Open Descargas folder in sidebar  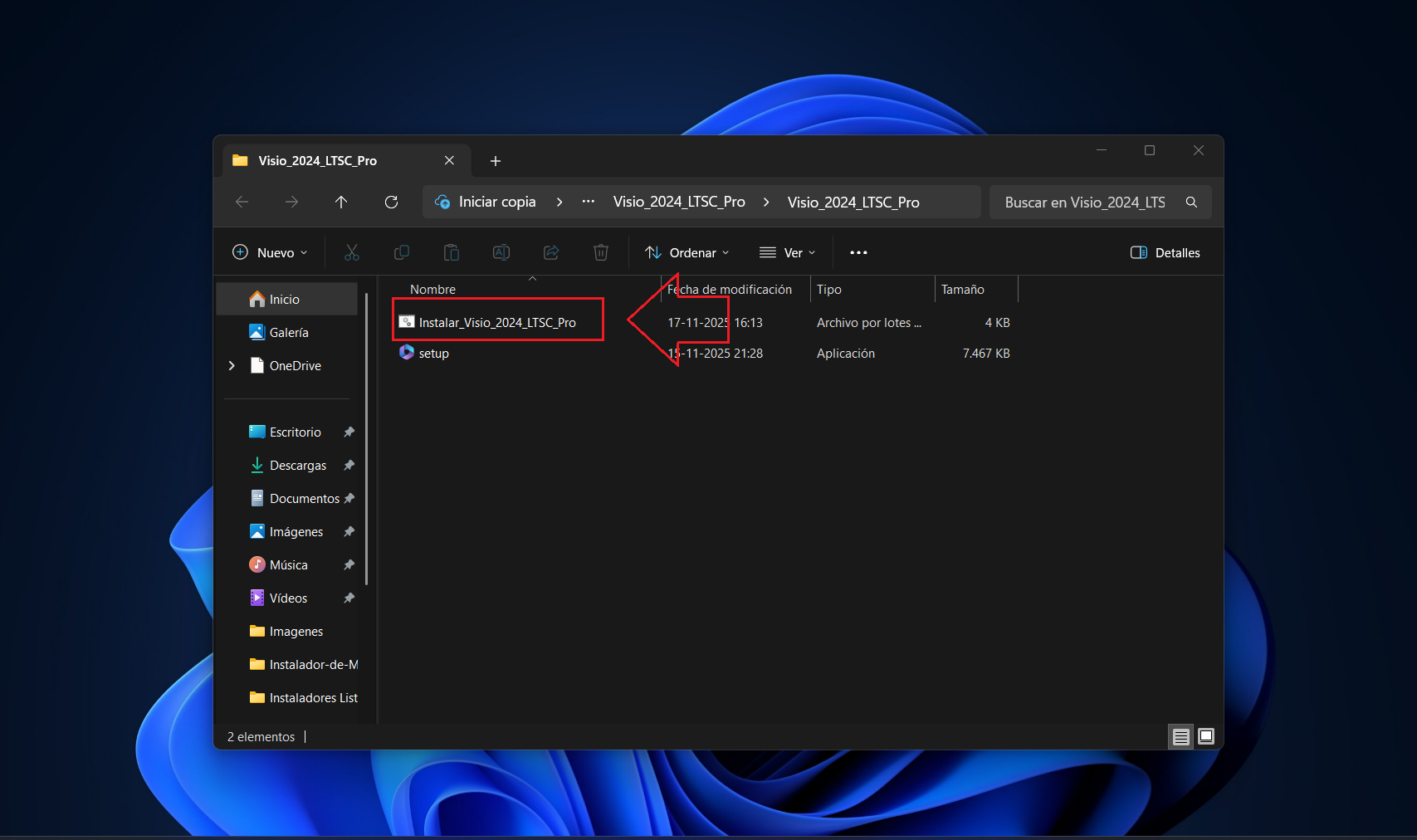pyautogui.click(x=287, y=465)
